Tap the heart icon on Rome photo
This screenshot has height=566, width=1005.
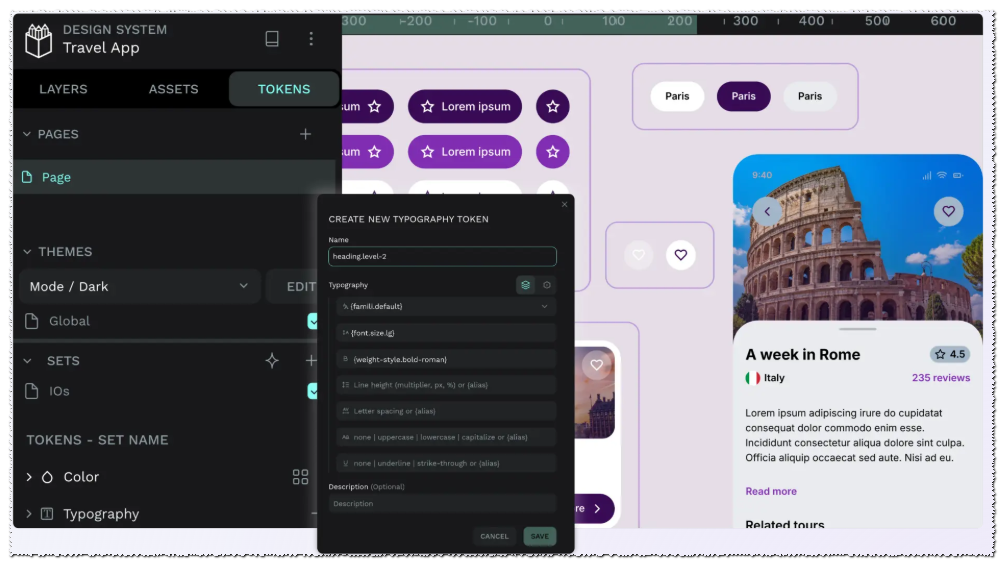coord(948,211)
